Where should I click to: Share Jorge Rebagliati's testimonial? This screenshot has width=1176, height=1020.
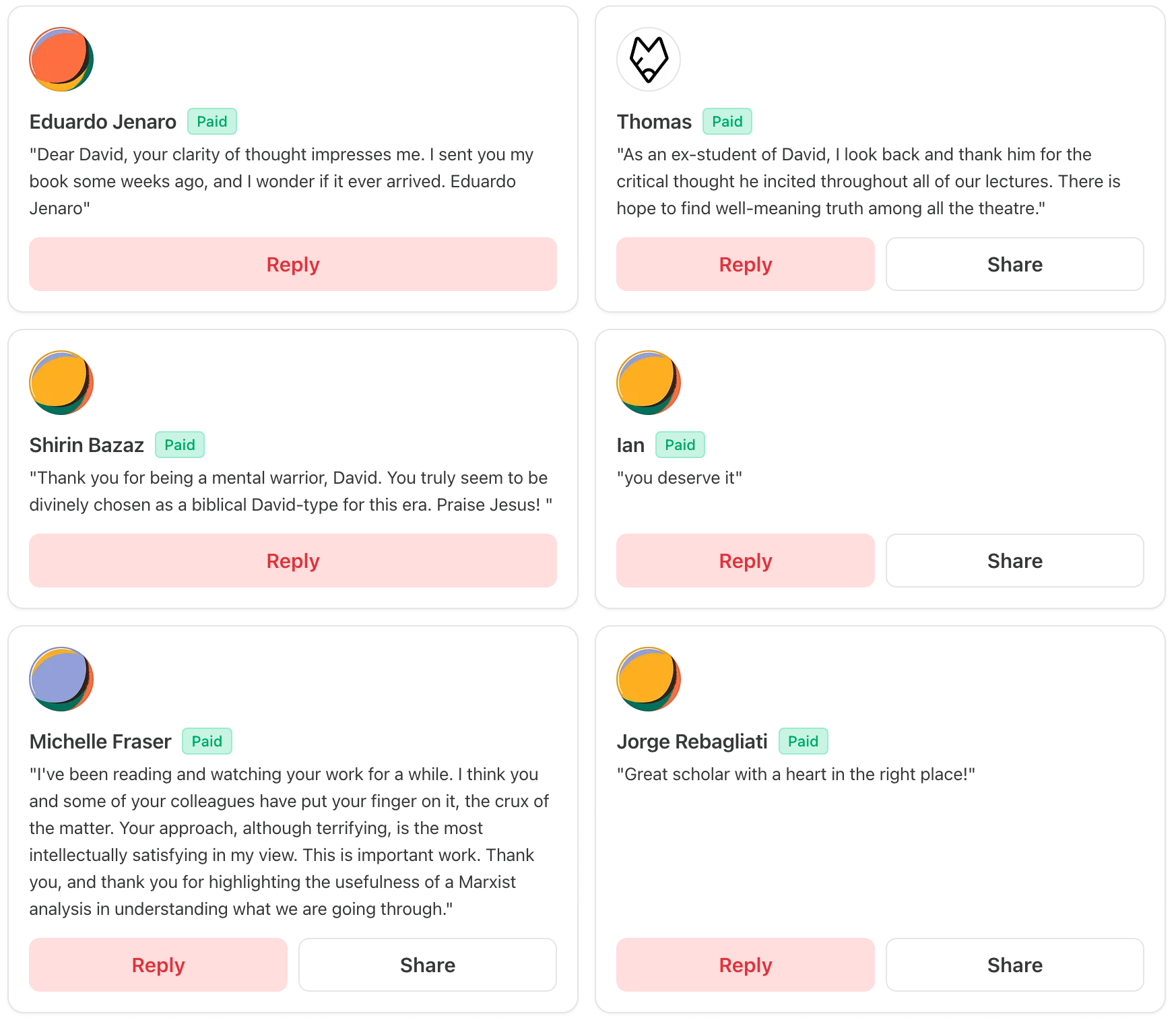pos(1014,965)
